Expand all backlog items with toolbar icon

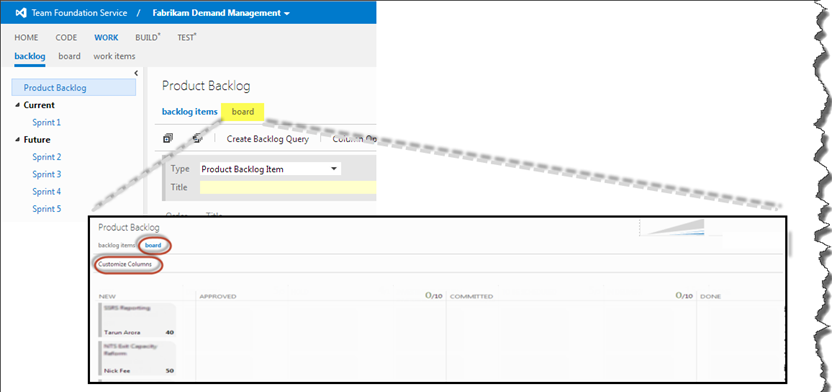(x=168, y=139)
